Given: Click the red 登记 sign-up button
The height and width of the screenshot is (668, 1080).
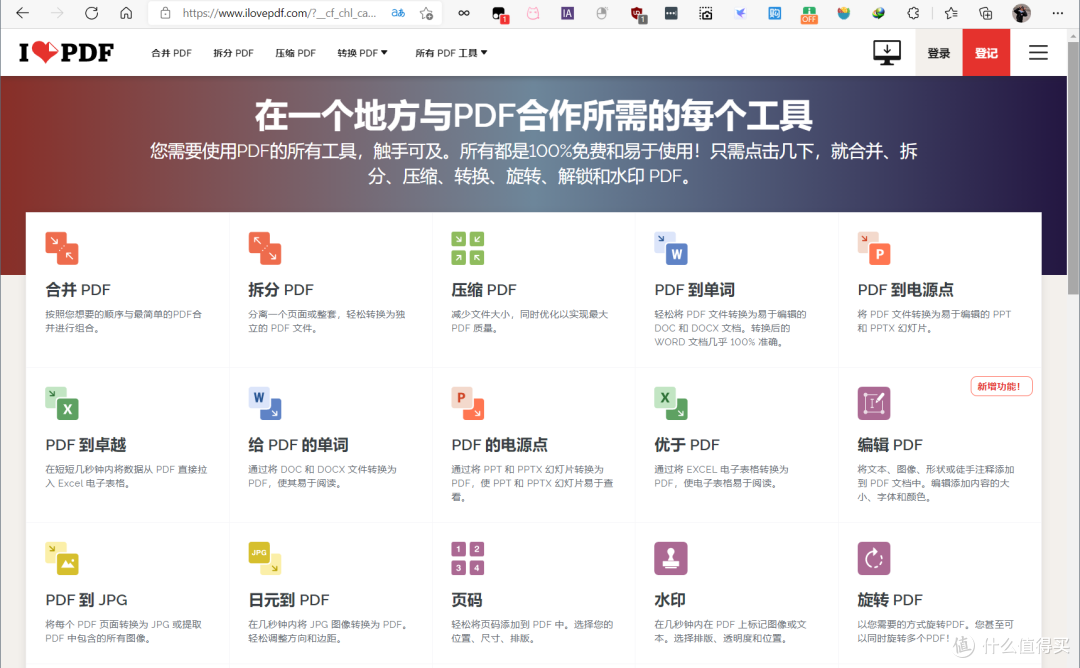Looking at the screenshot, I should pos(986,53).
